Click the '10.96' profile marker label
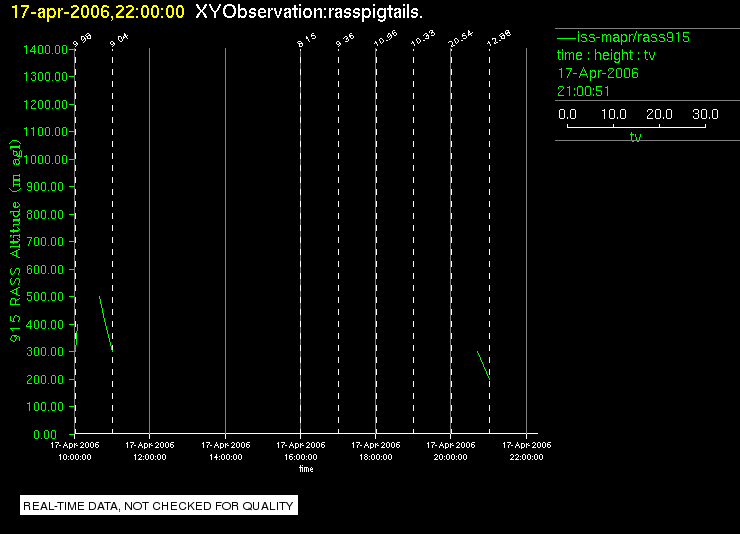740x534 pixels. point(386,39)
